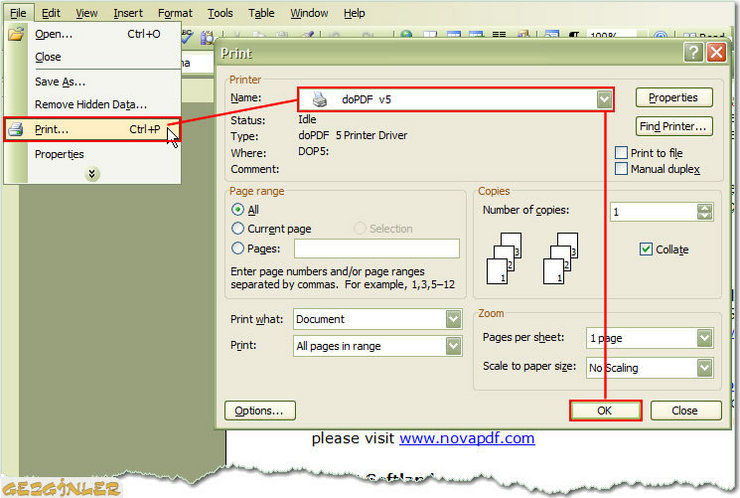This screenshot has height=498, width=740.
Task: Open the Help menu
Action: tap(354, 13)
